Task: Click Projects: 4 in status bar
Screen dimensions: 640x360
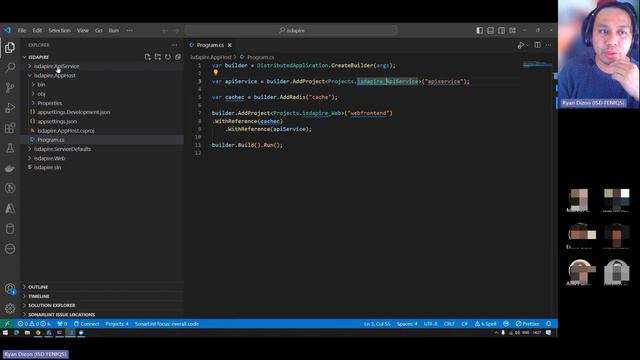Action: (117, 324)
